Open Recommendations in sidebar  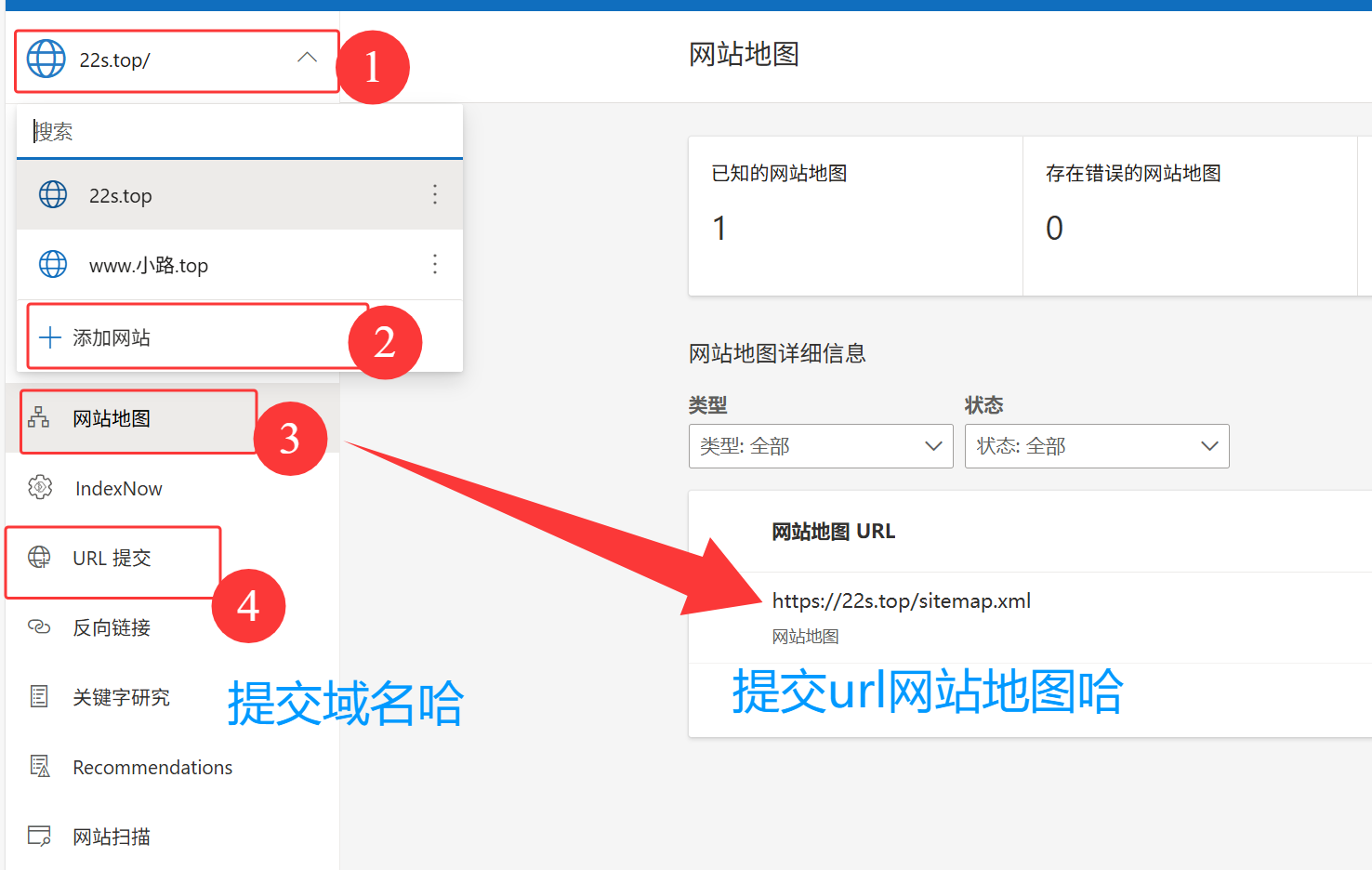point(172,767)
